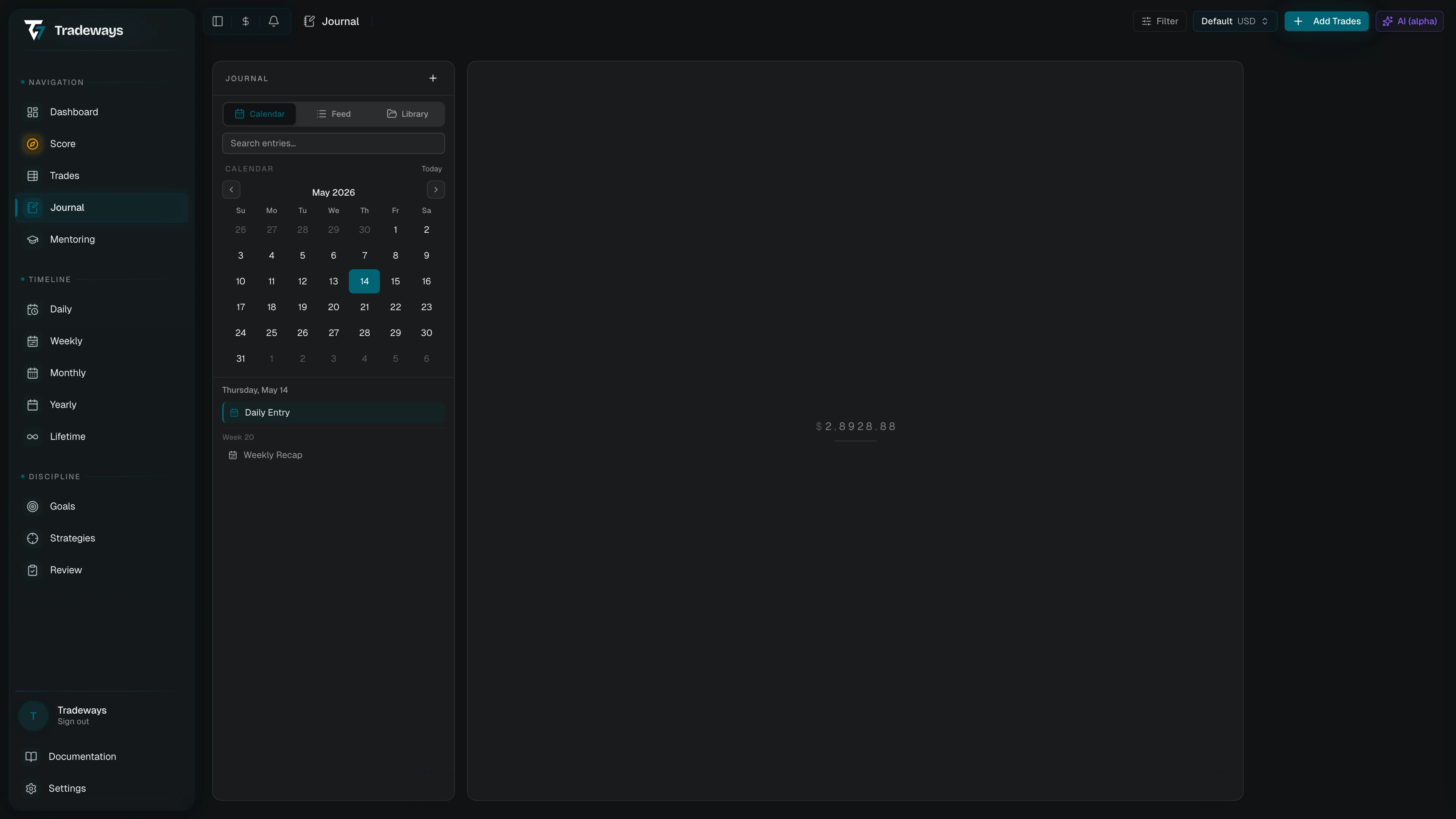Click Add Trades button

[x=1327, y=22]
